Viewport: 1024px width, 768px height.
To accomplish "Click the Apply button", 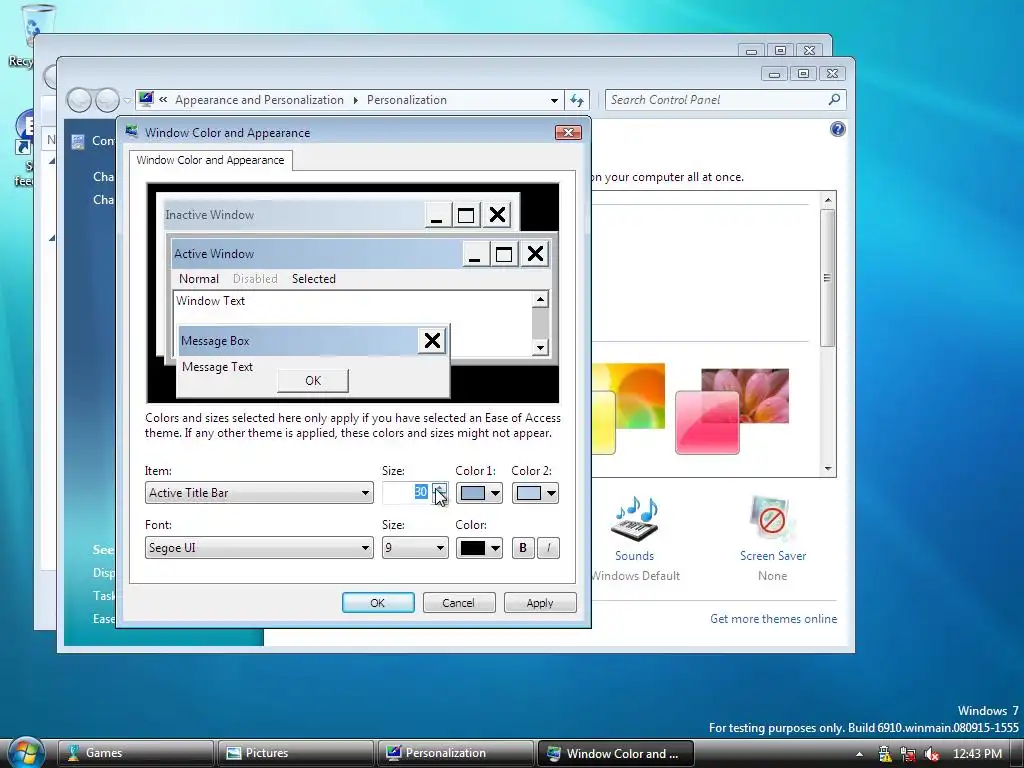I will pyautogui.click(x=539, y=603).
